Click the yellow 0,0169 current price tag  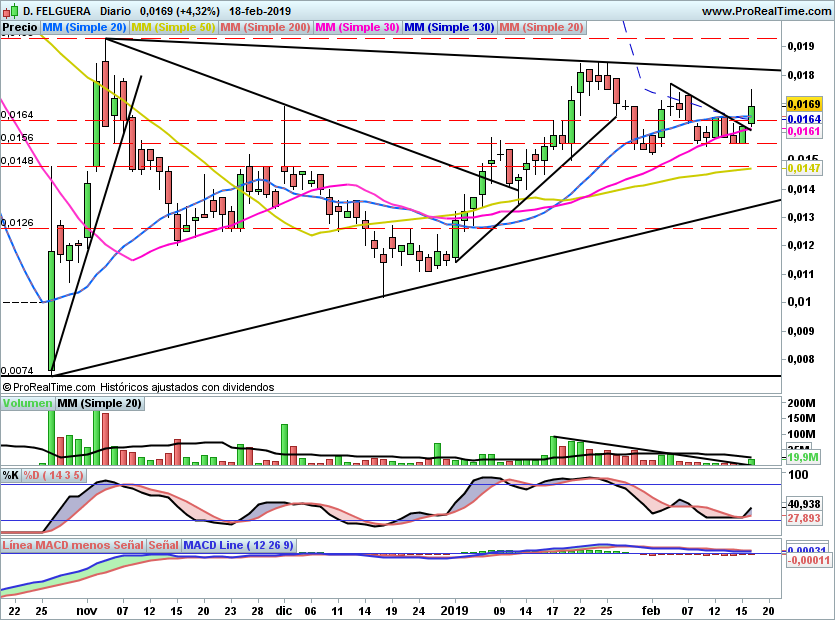tap(804, 104)
